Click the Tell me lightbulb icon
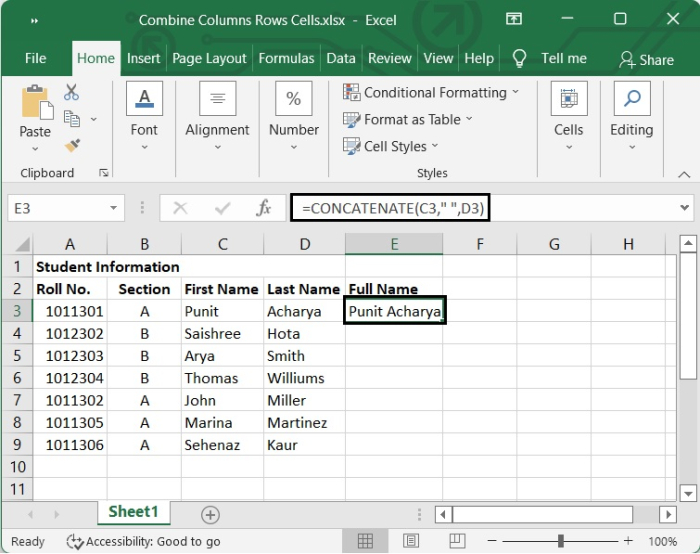 [x=519, y=58]
